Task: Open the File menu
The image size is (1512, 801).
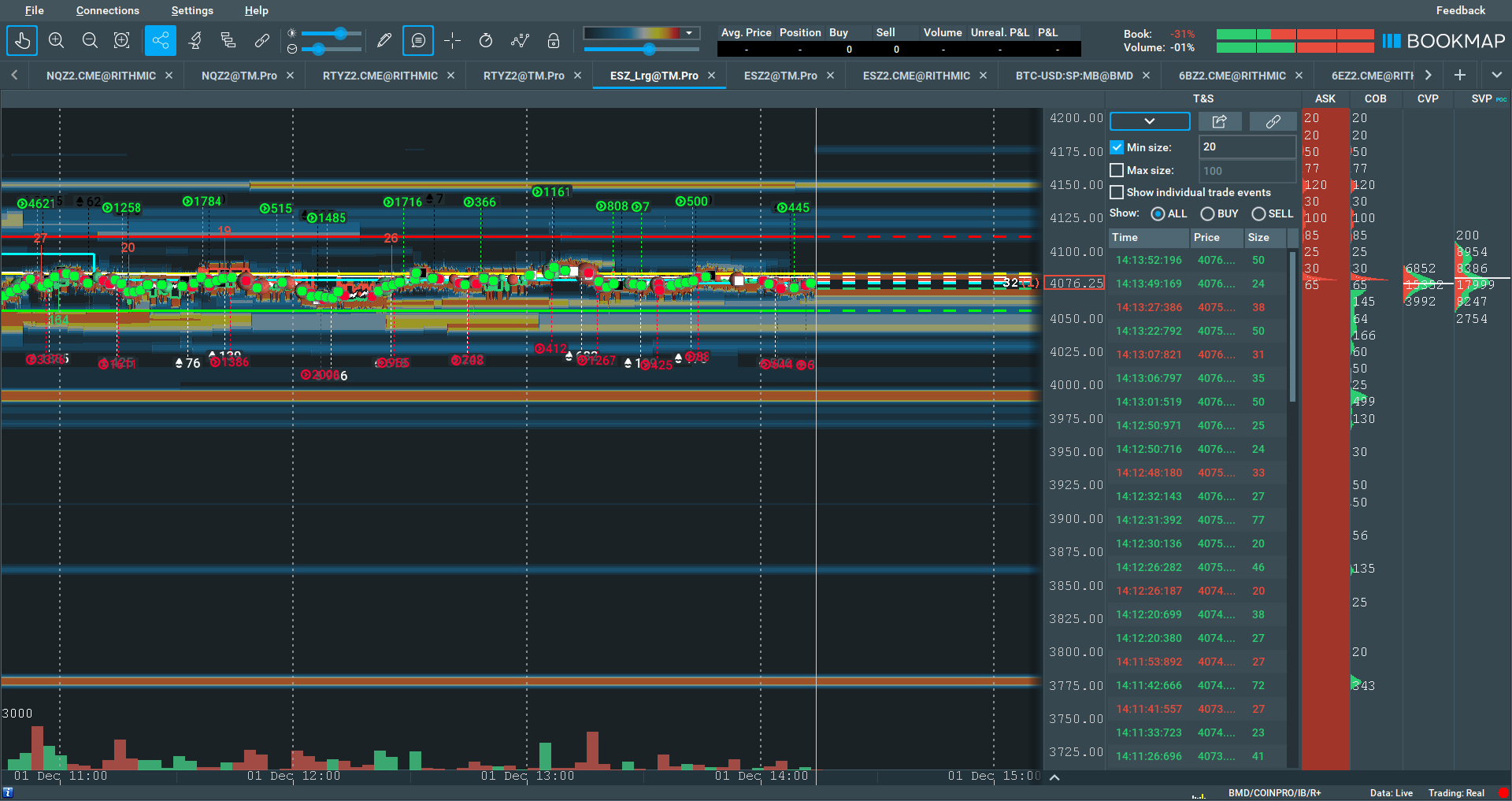Action: tap(34, 10)
